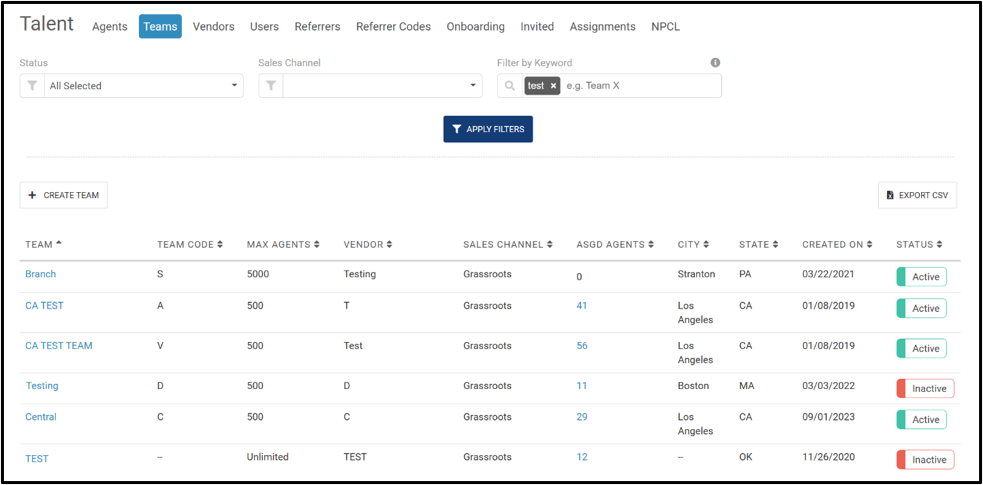Click the '03/22/2021' created date

(x=828, y=274)
